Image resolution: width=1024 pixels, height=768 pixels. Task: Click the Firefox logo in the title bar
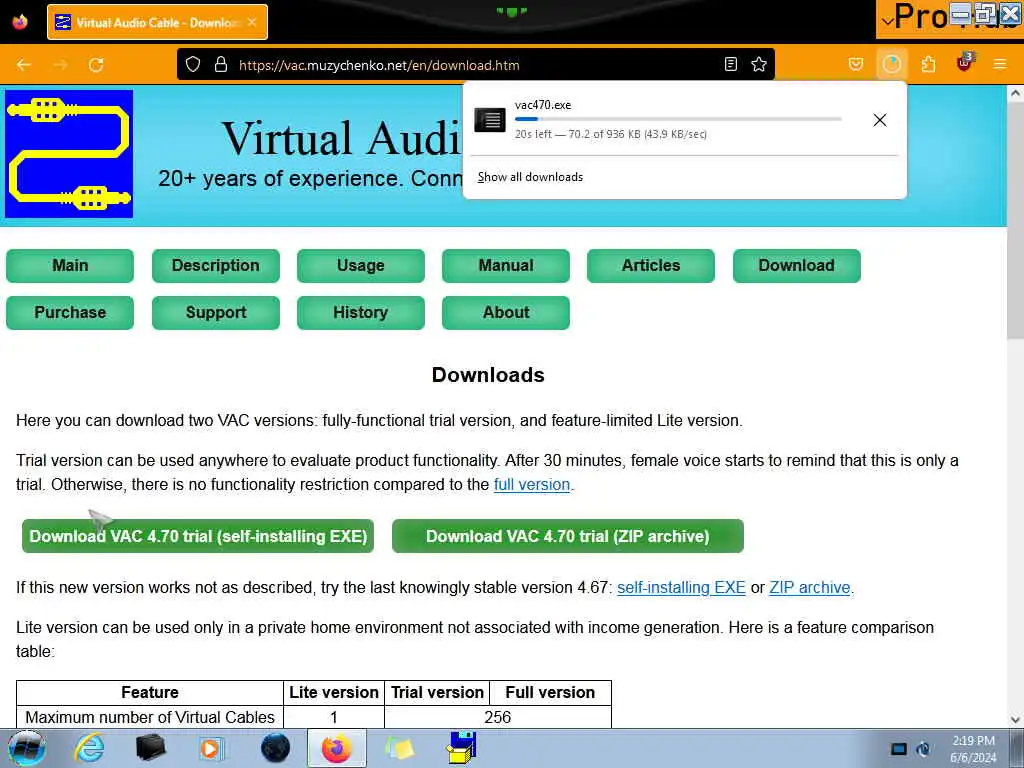point(20,22)
